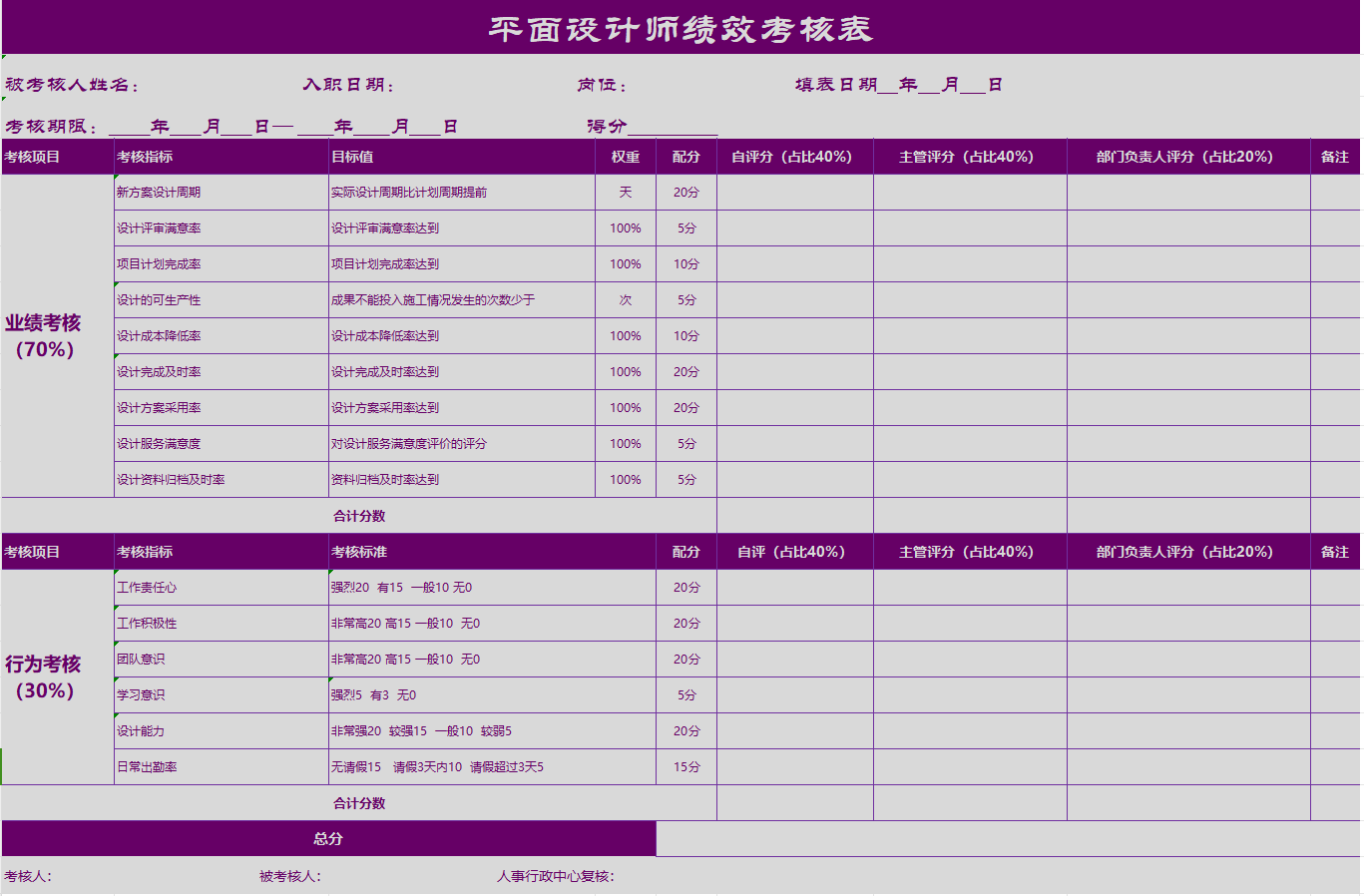Select the 设计完成及时率 indicator cell
This screenshot has width=1364, height=896.
[x=222, y=372]
